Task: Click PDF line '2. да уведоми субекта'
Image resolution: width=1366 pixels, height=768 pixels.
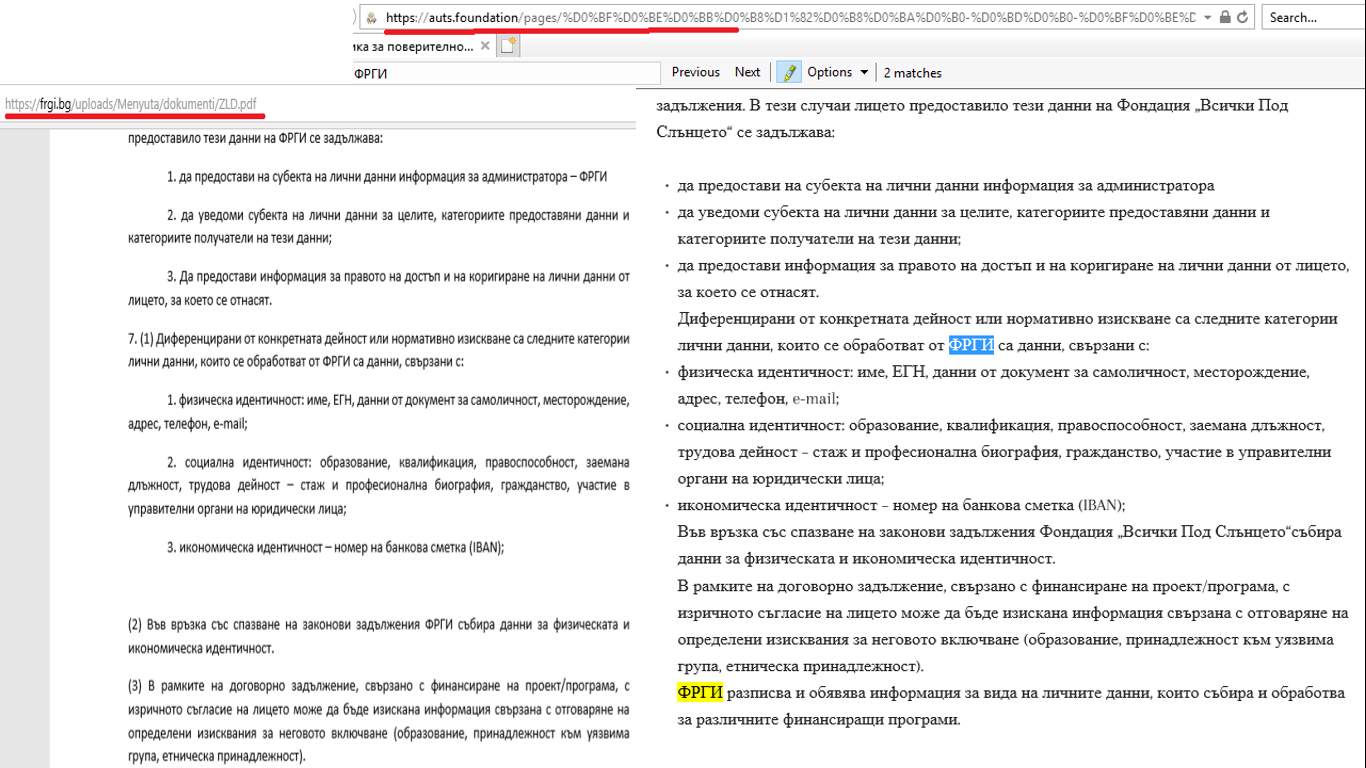Action: tap(379, 226)
